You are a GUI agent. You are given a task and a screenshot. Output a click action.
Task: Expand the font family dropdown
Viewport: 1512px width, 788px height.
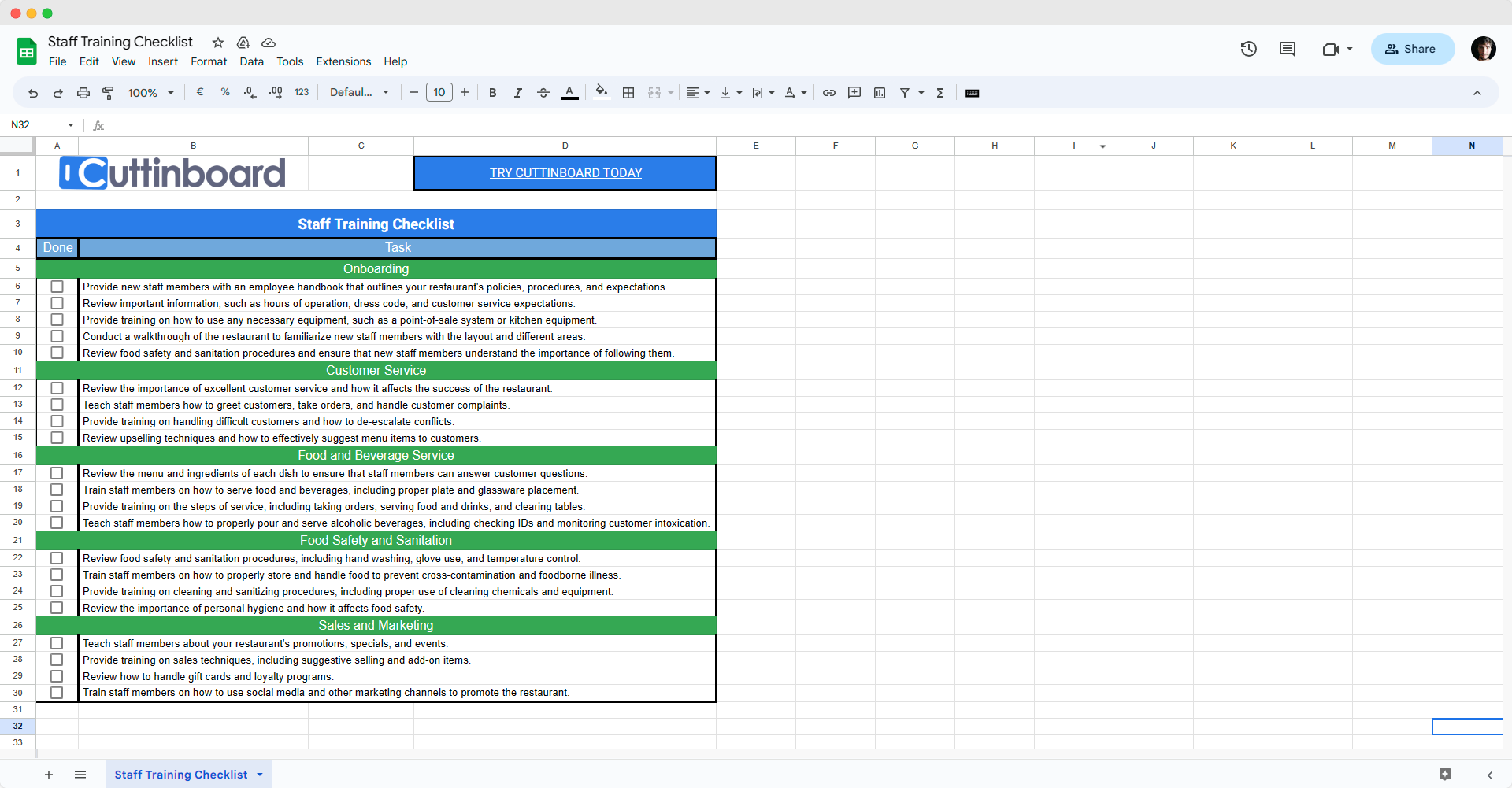click(359, 93)
